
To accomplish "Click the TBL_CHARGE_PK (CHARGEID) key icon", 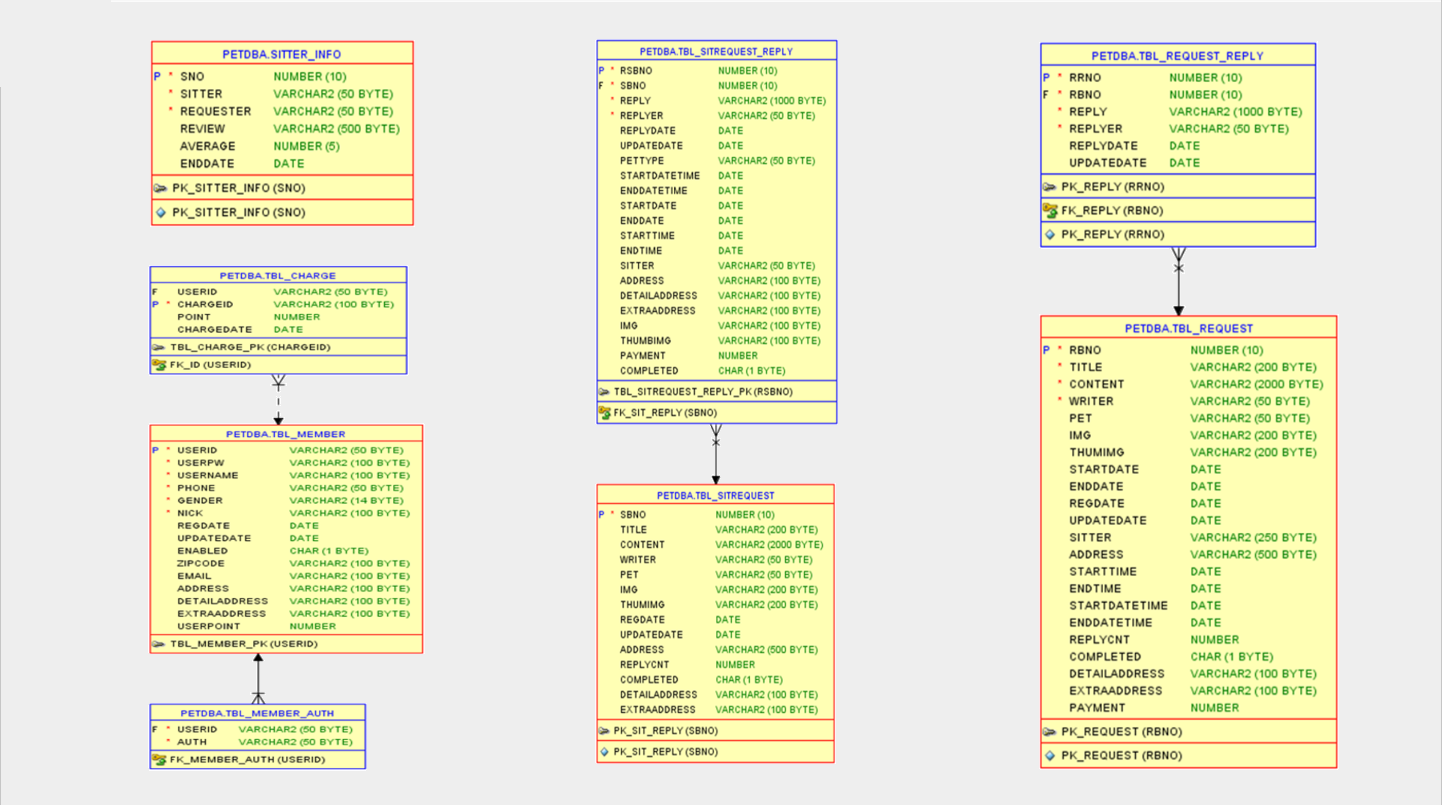I will 160,347.
